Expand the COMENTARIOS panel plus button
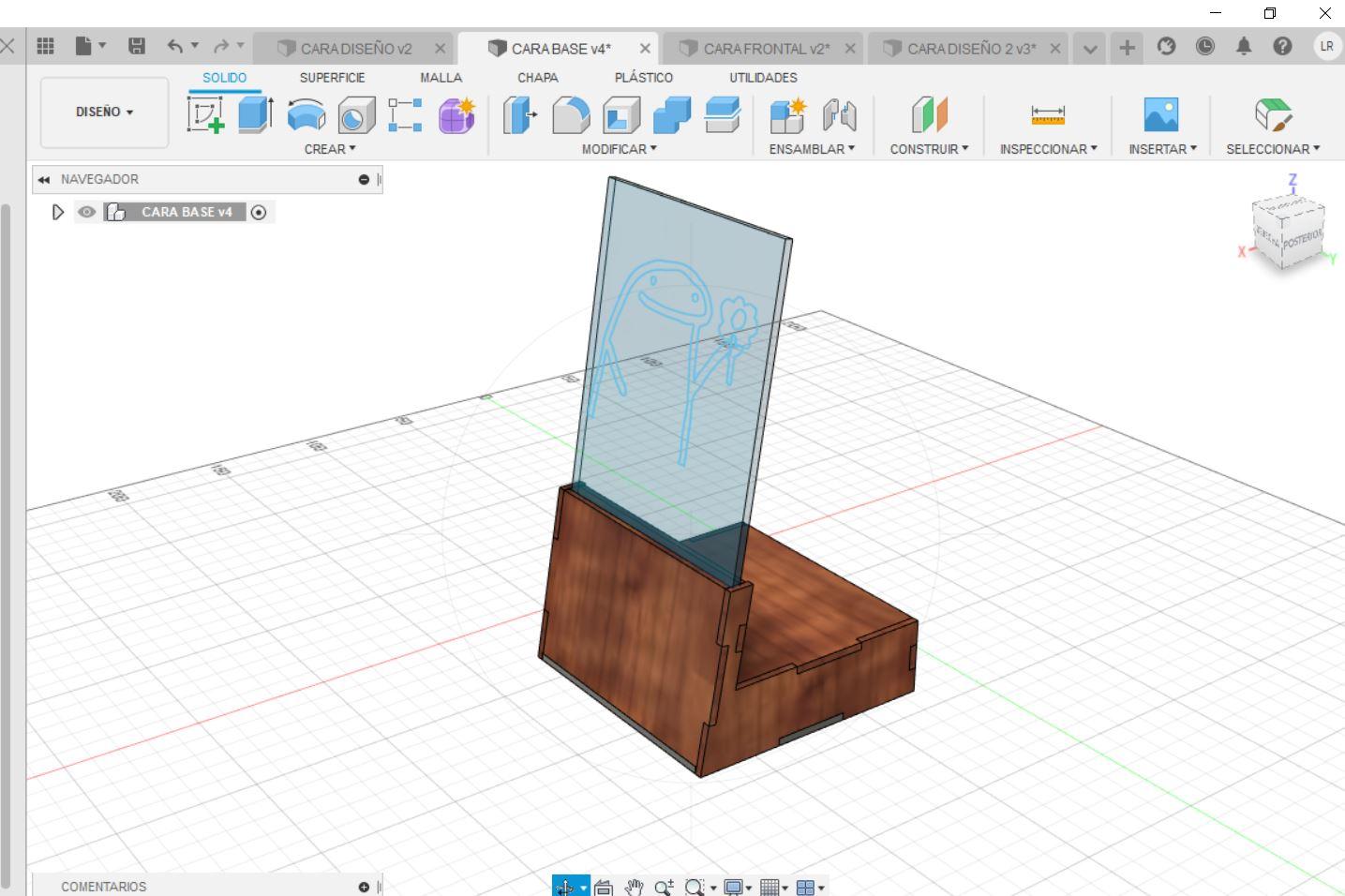 pyautogui.click(x=364, y=887)
